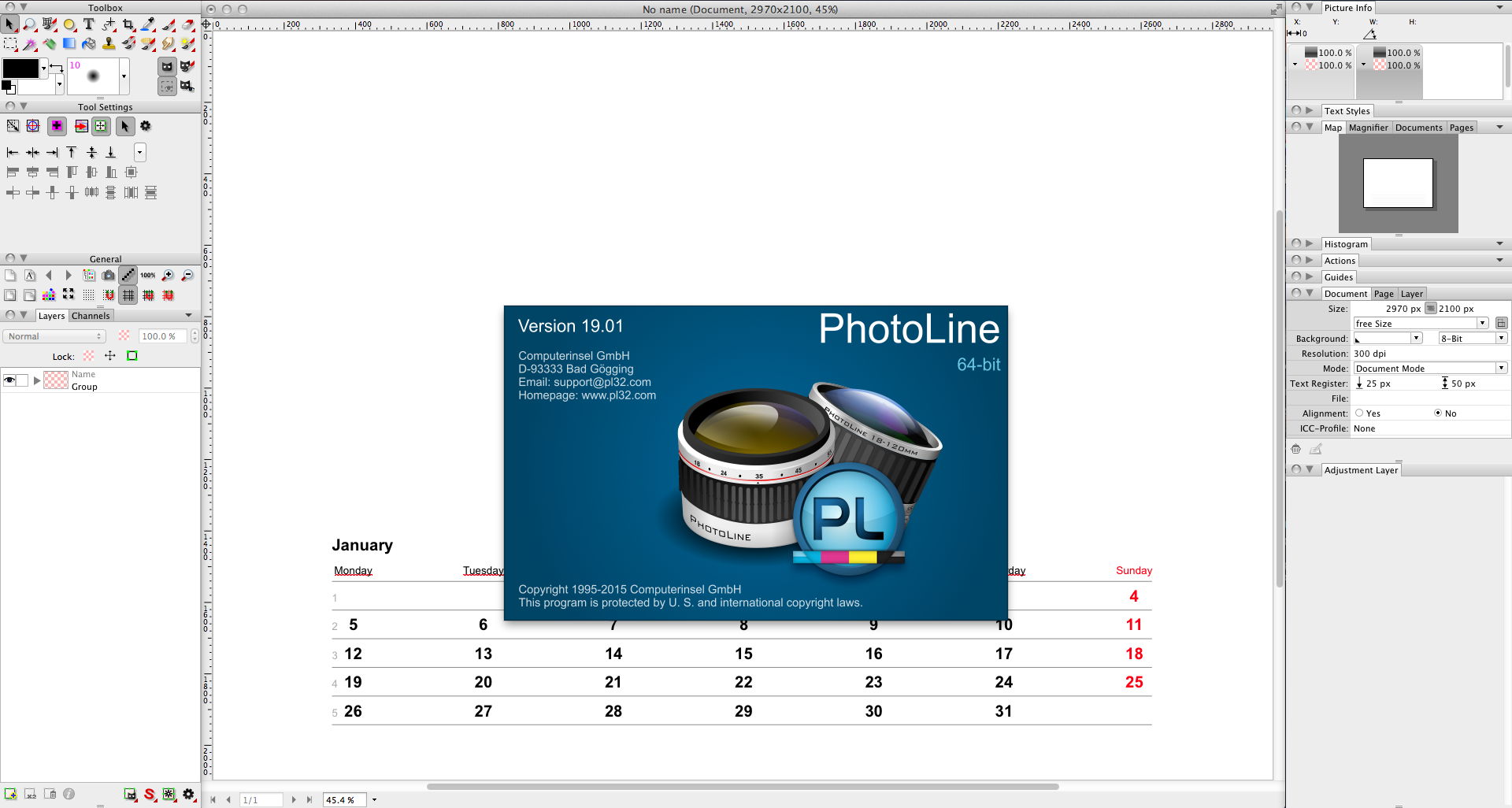Activate the Clone Stamp tool
The width and height of the screenshot is (1512, 808).
click(109, 44)
